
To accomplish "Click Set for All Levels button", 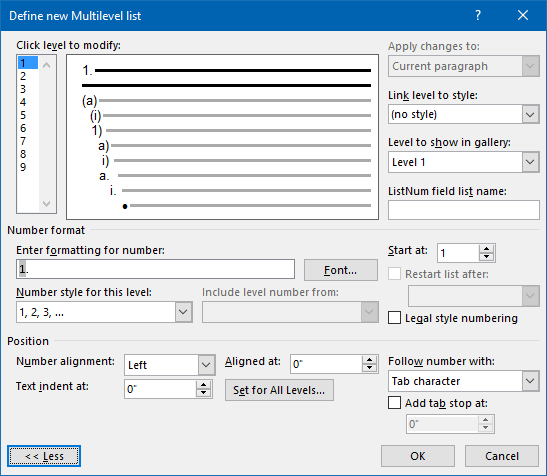I will pyautogui.click(x=279, y=390).
